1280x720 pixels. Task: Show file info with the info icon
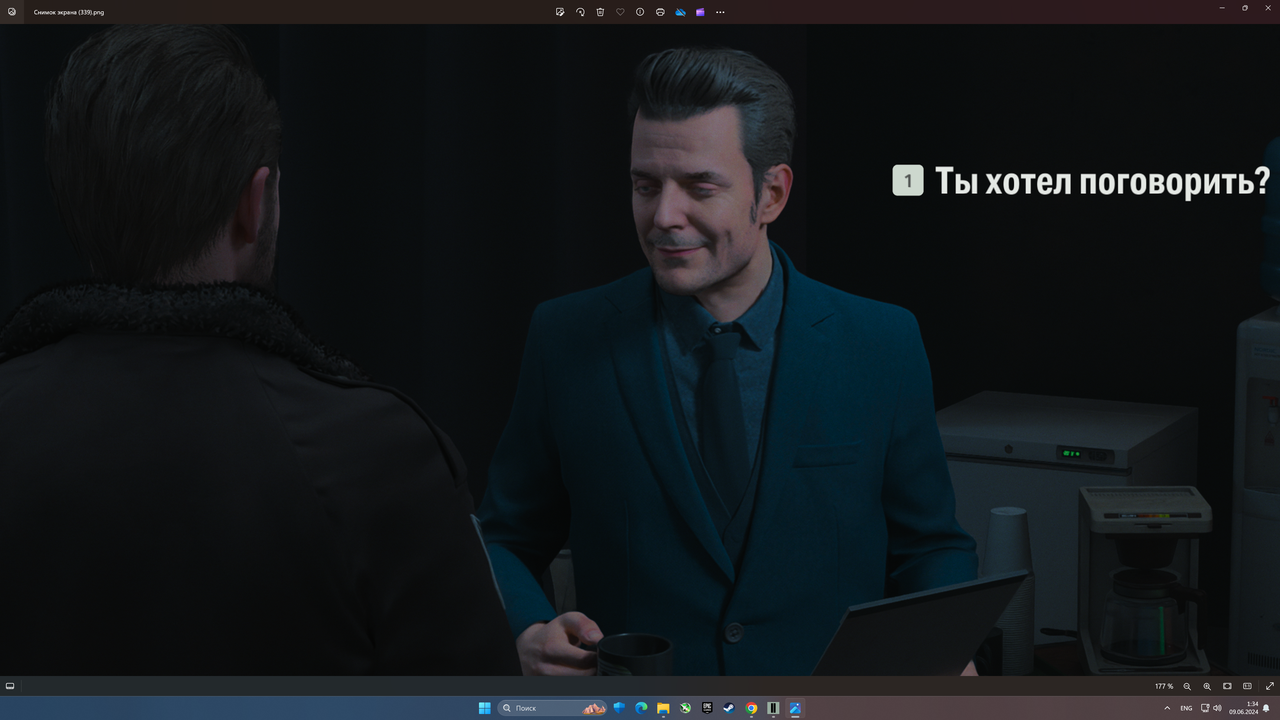[x=640, y=12]
